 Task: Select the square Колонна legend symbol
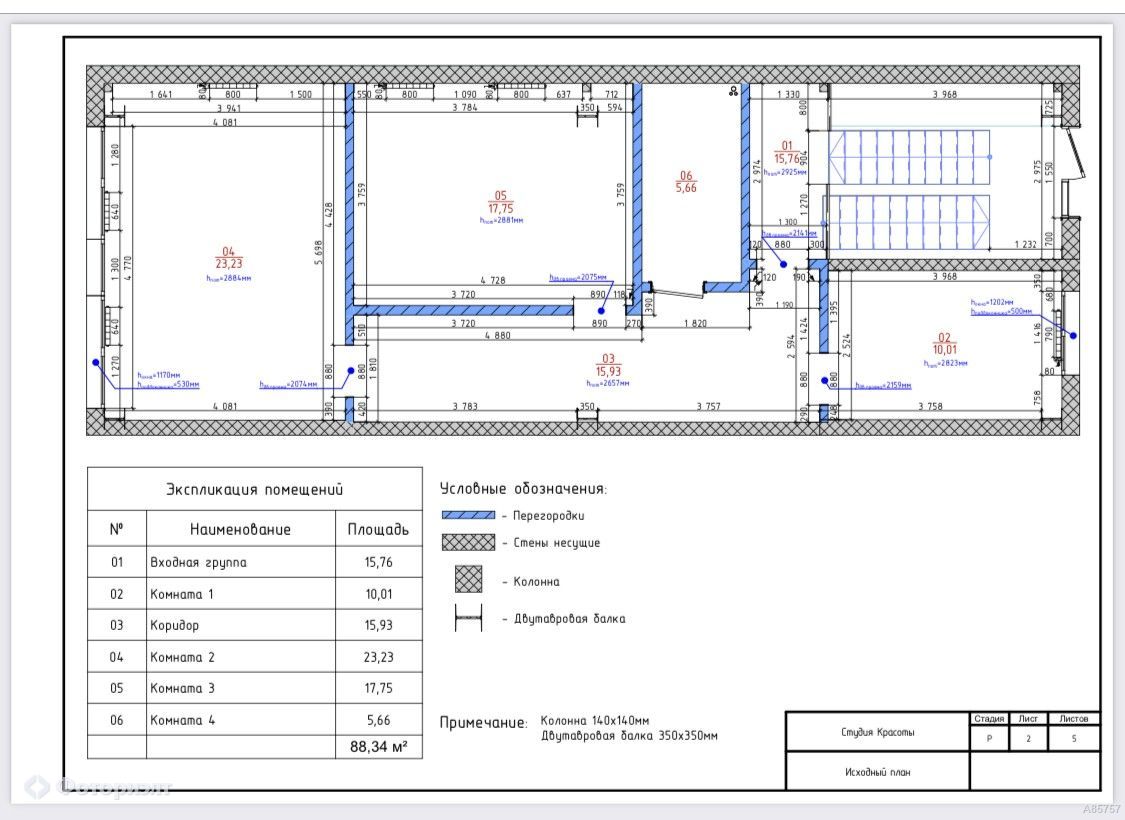click(x=468, y=579)
